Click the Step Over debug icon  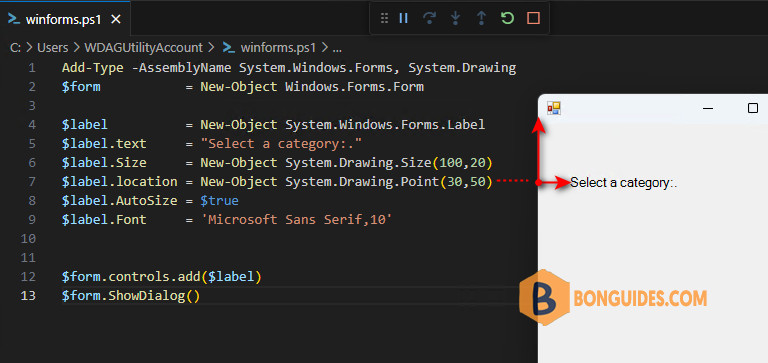pyautogui.click(x=430, y=19)
